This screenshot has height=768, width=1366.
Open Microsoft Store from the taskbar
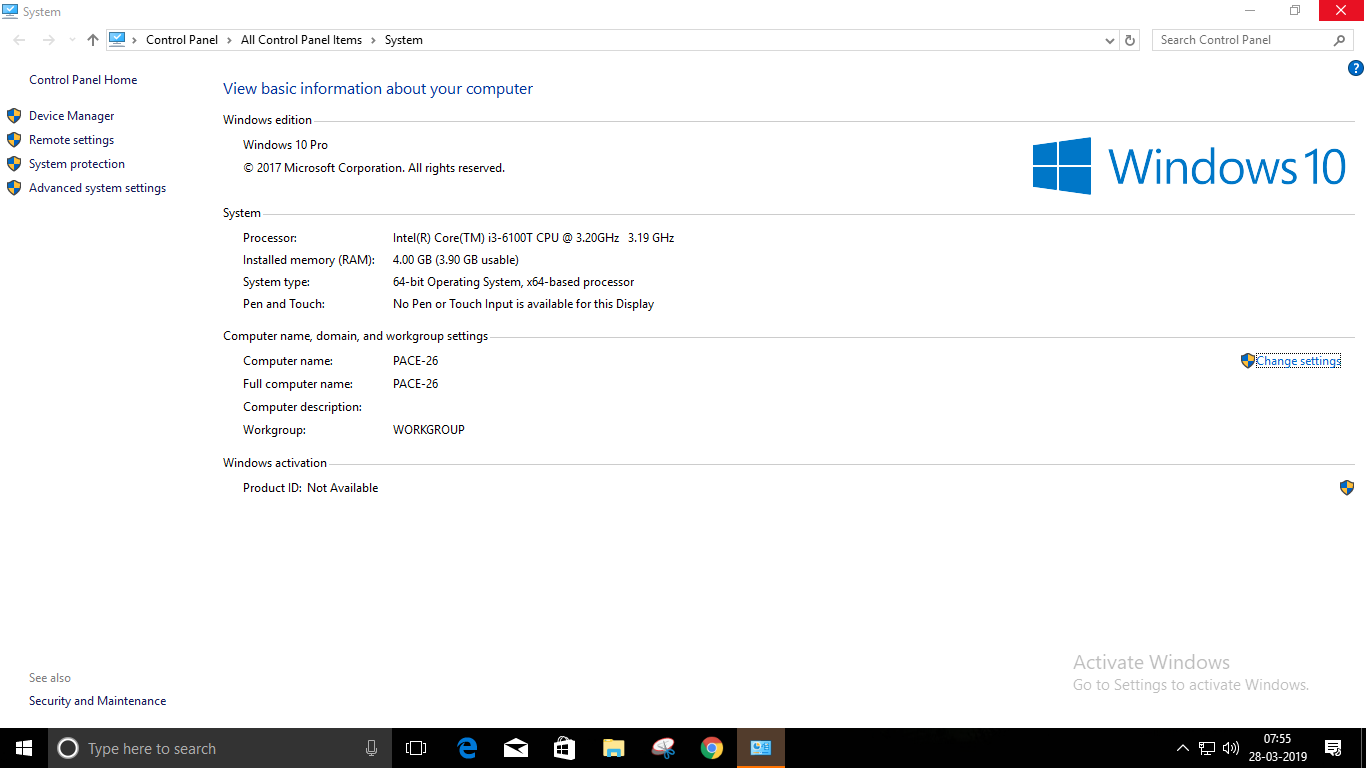(565, 748)
